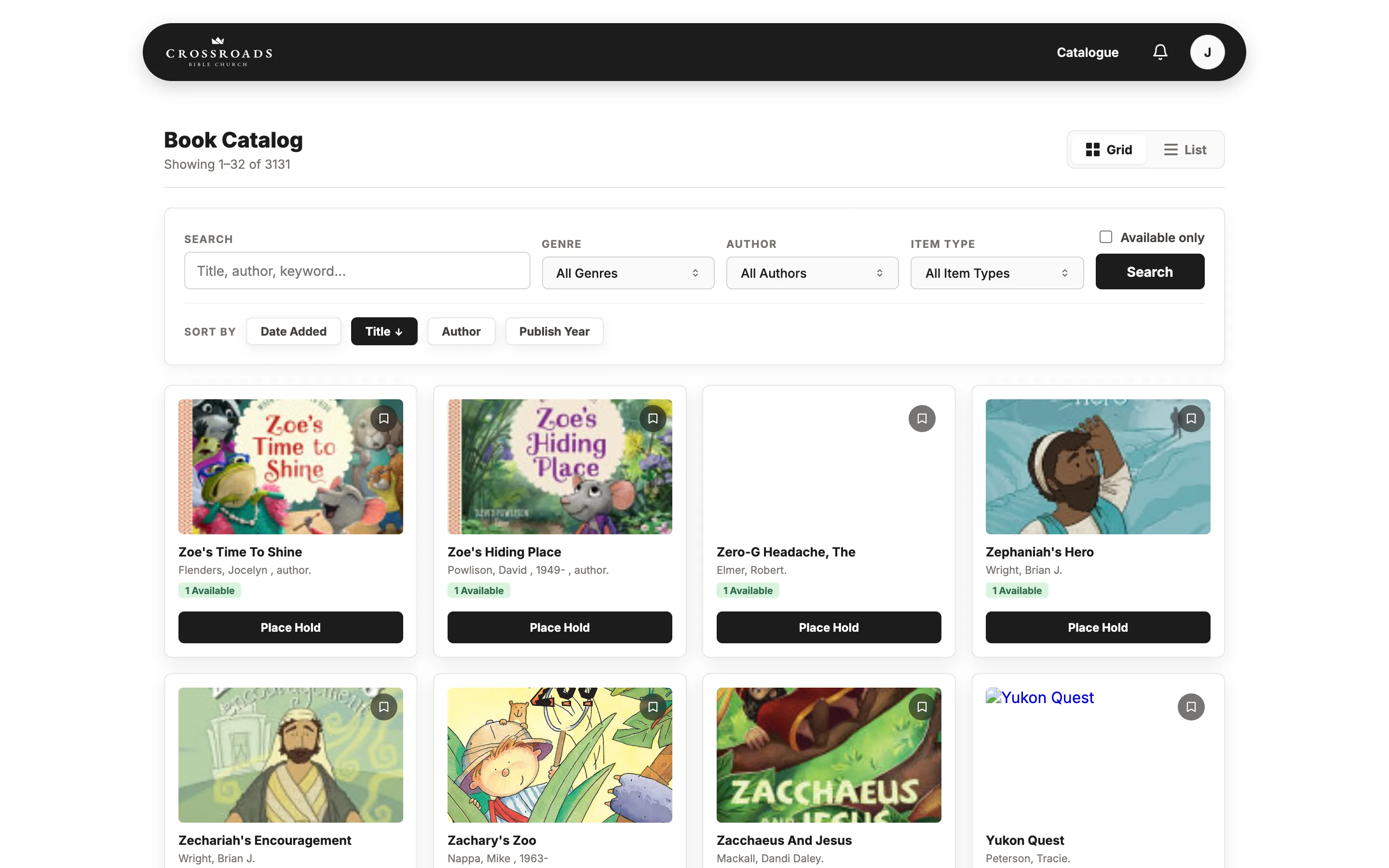
Task: Open Zacchaeus And Jesus cover image
Action: point(829,755)
